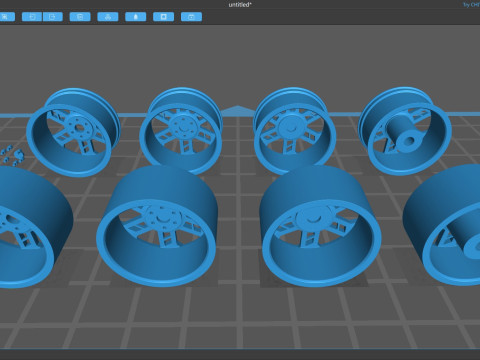Click the document page icon in toolbar
Viewport: 480px width, 360px height.
[80, 17]
